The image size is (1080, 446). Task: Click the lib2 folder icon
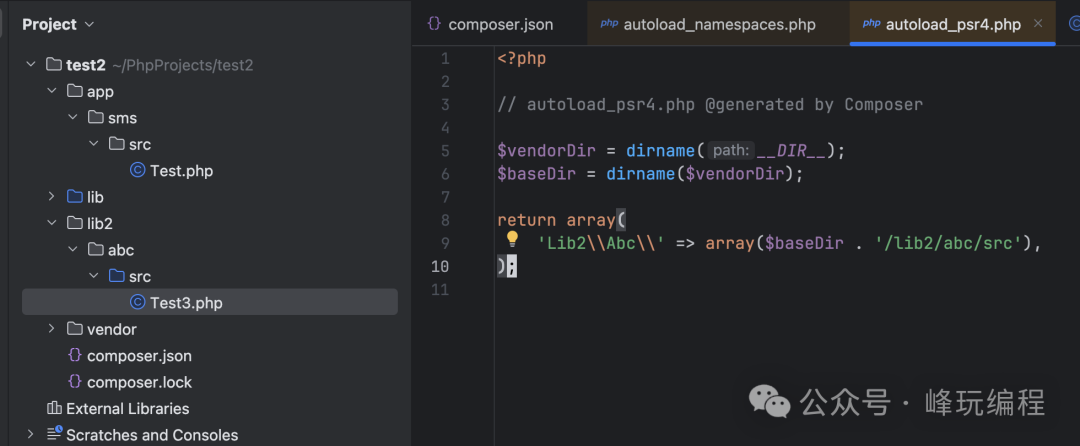tap(75, 223)
